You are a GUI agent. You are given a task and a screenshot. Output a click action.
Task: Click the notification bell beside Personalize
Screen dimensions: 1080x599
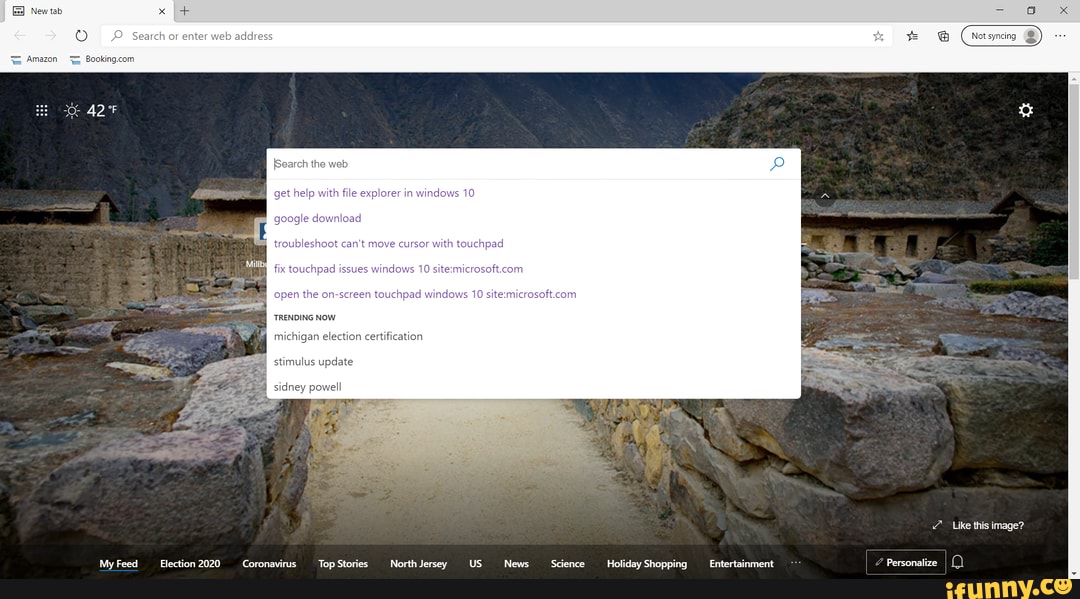957,562
